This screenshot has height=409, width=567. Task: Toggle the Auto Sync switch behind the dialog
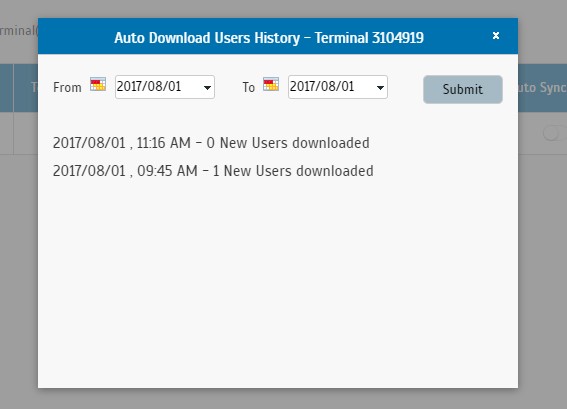[555, 133]
